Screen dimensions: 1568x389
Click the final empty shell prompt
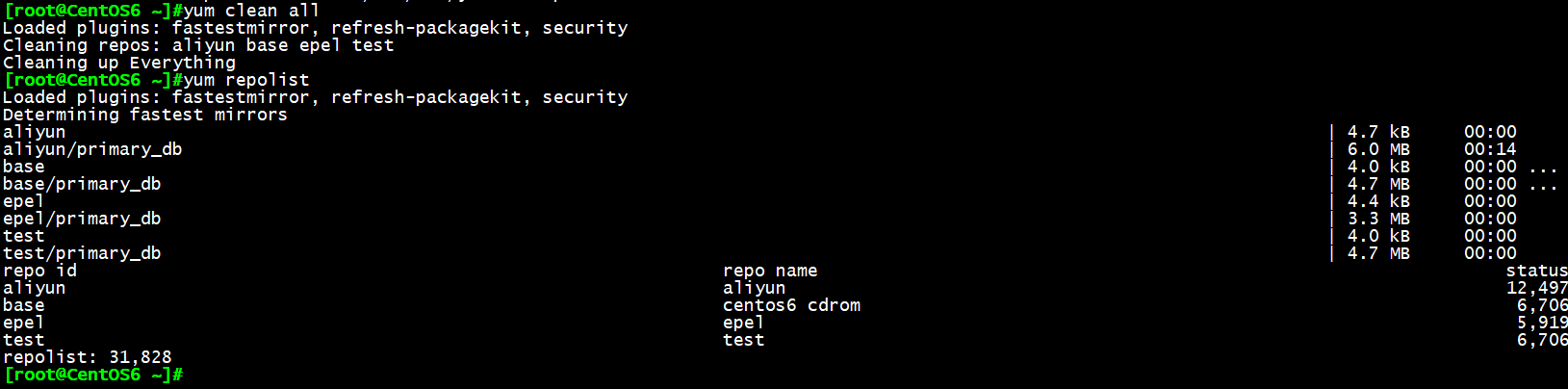92,375
